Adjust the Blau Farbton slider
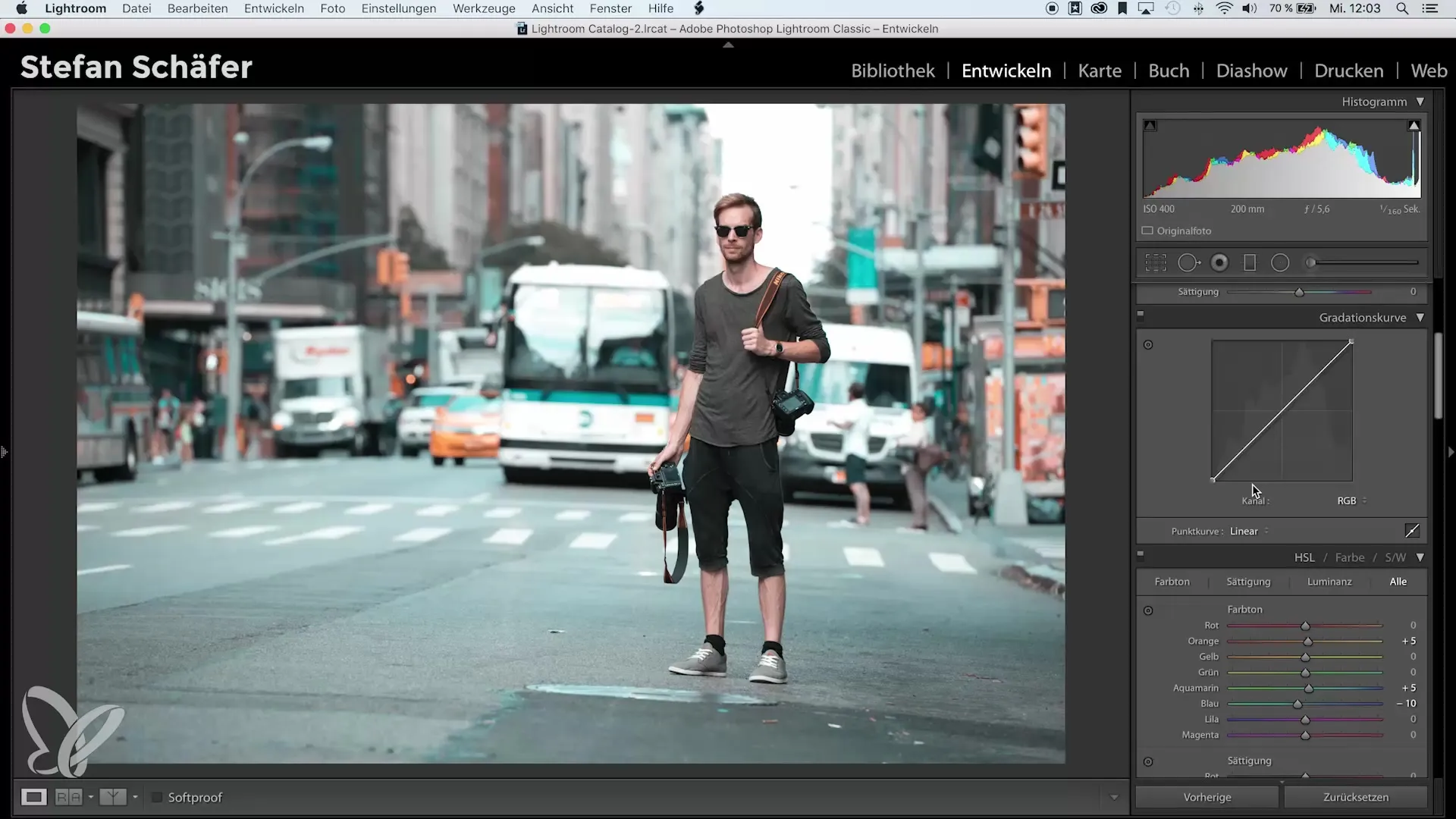Viewport: 1456px width, 819px height. [x=1298, y=704]
